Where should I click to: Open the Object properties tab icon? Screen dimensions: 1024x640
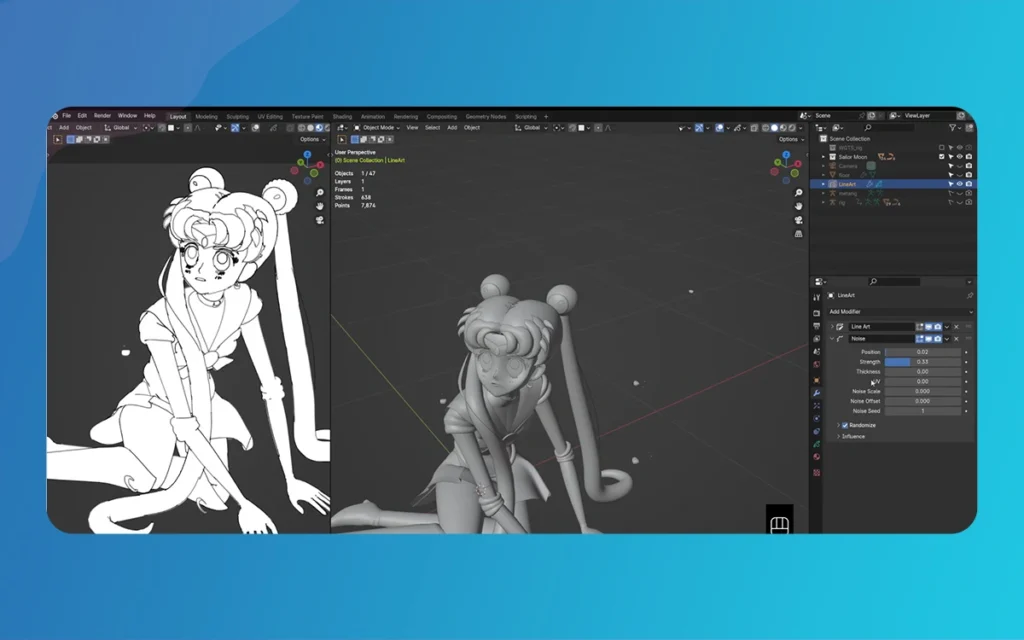pyautogui.click(x=816, y=380)
